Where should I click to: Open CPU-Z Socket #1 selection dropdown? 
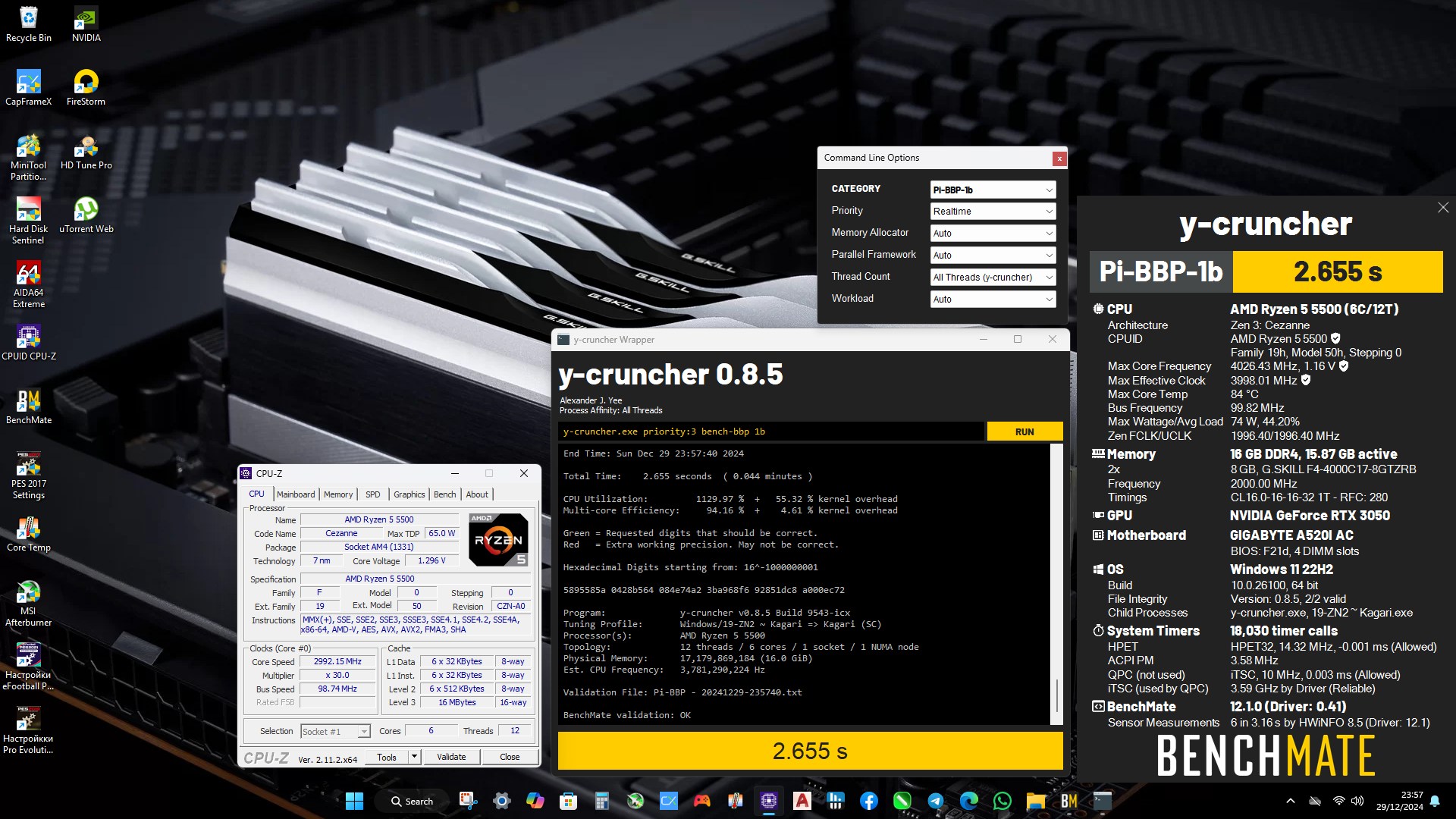pos(334,732)
